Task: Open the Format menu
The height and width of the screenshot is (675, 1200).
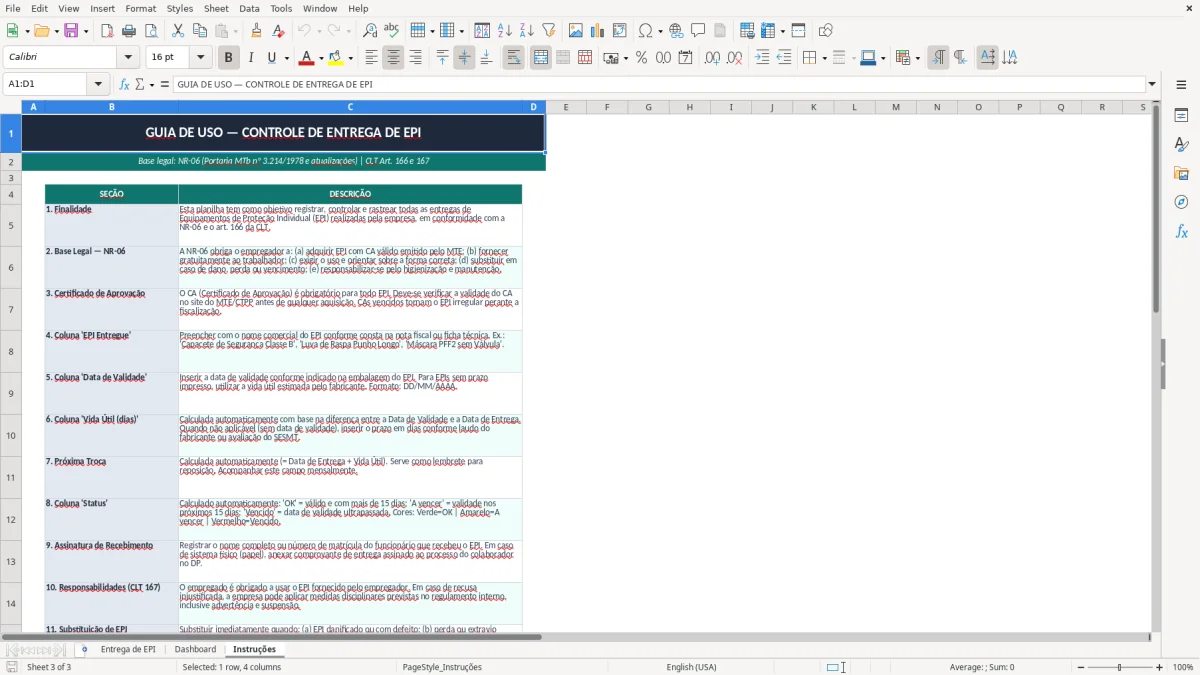Action: [140, 8]
